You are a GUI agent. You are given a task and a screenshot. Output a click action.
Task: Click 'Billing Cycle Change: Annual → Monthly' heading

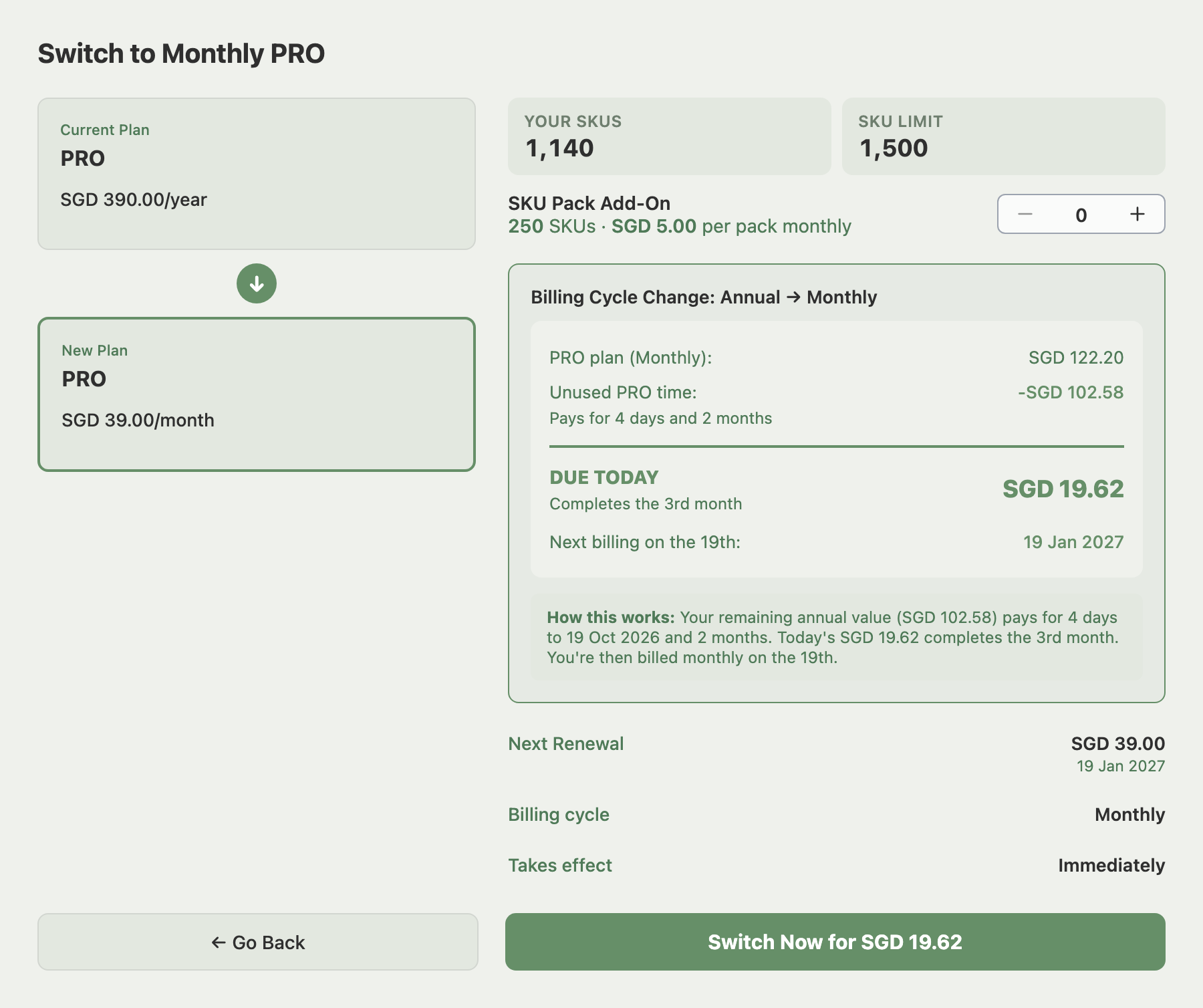(x=704, y=297)
